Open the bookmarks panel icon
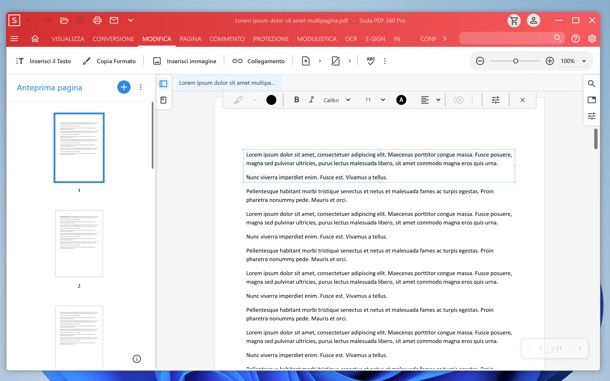This screenshot has width=610, height=381. click(x=163, y=100)
